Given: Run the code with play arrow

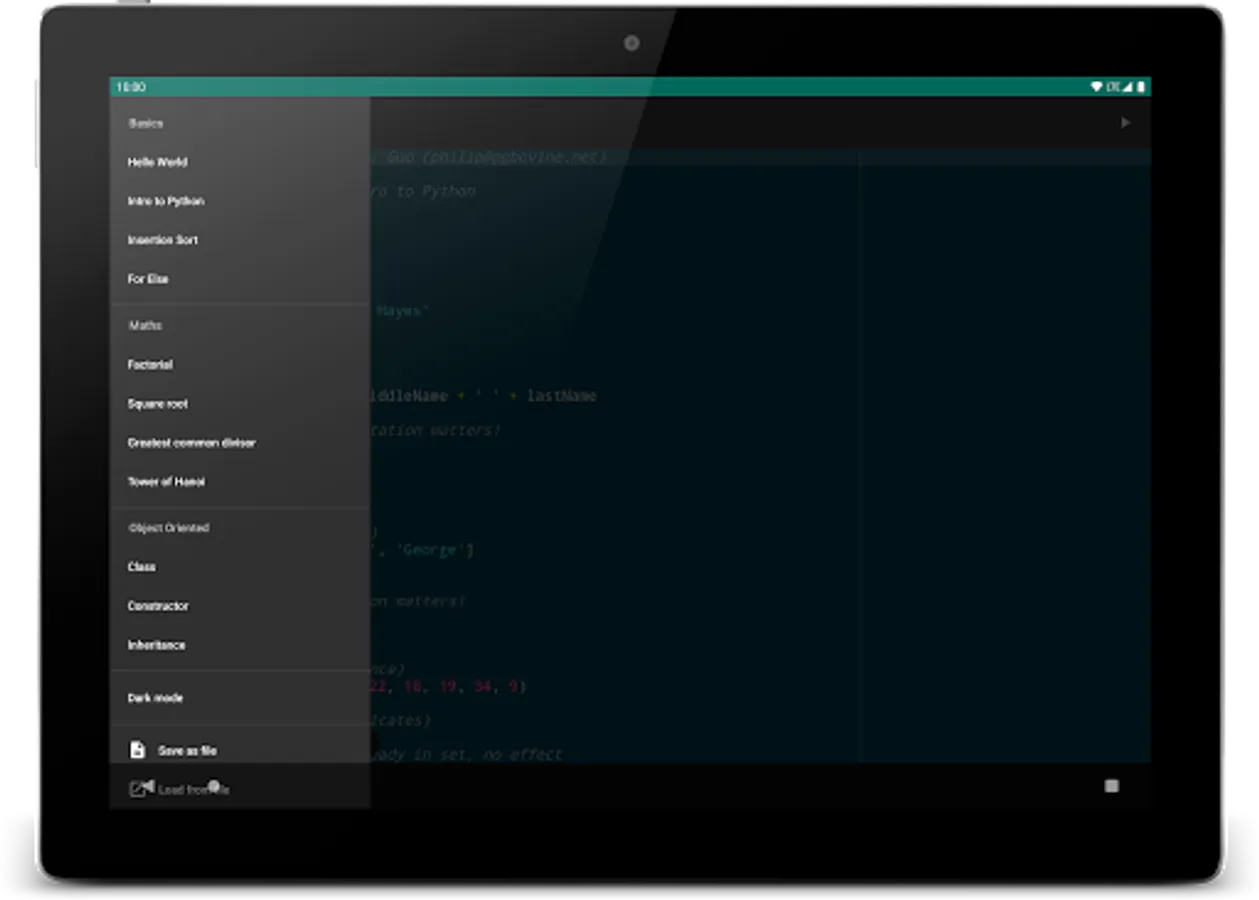Looking at the screenshot, I should point(1125,123).
